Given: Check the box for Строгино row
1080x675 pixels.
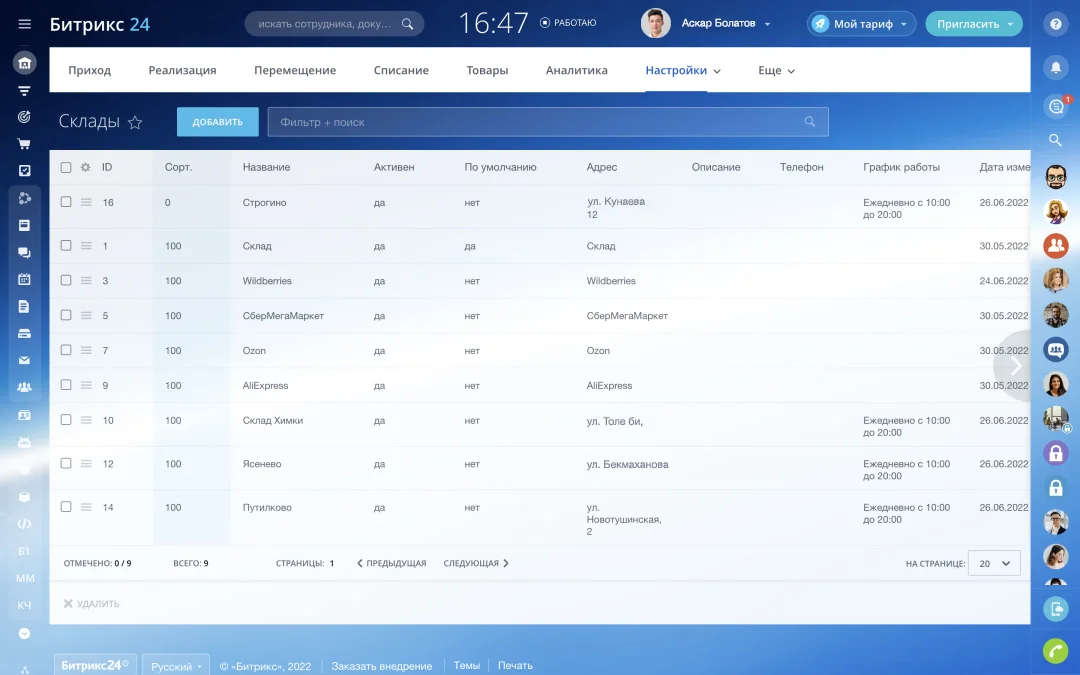Looking at the screenshot, I should [x=66, y=202].
